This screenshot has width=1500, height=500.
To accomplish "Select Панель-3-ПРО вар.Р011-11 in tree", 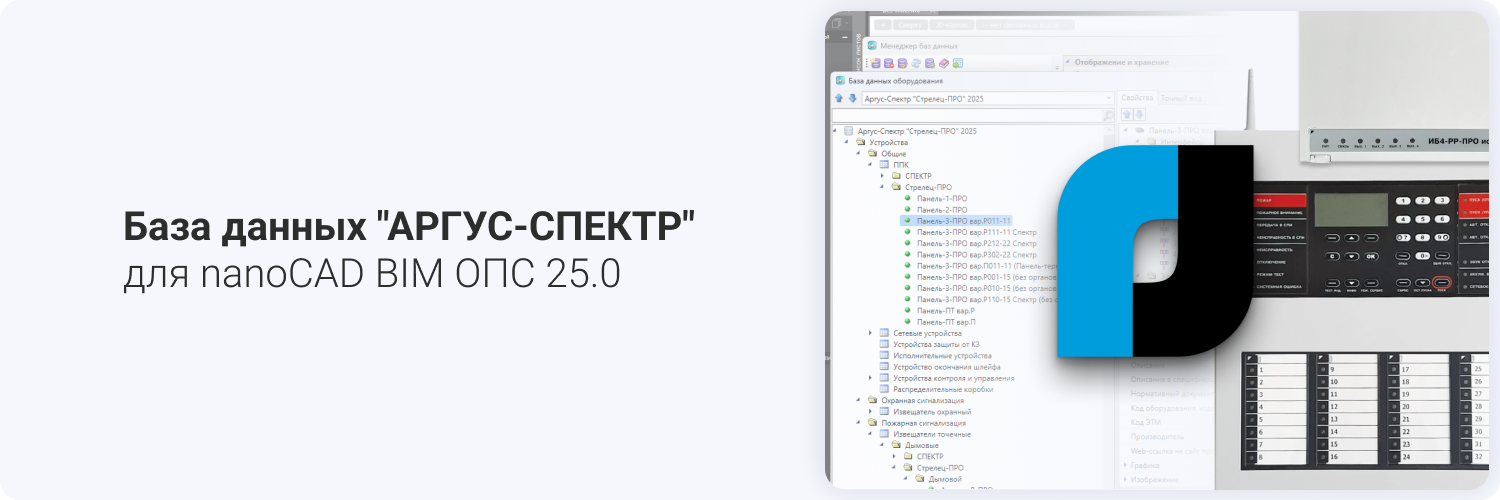I will point(964,220).
